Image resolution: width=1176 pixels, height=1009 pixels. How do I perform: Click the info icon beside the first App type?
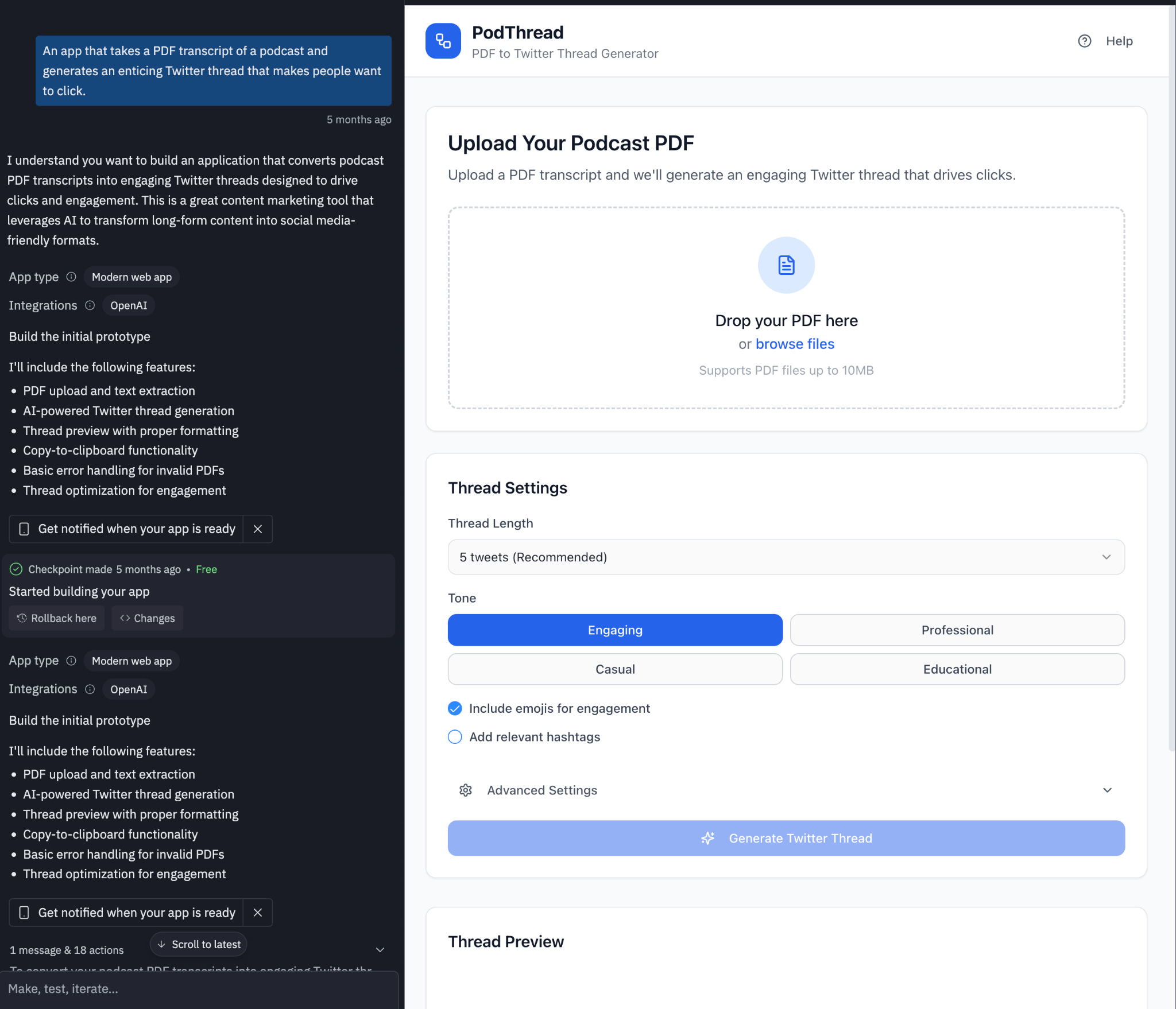click(71, 277)
